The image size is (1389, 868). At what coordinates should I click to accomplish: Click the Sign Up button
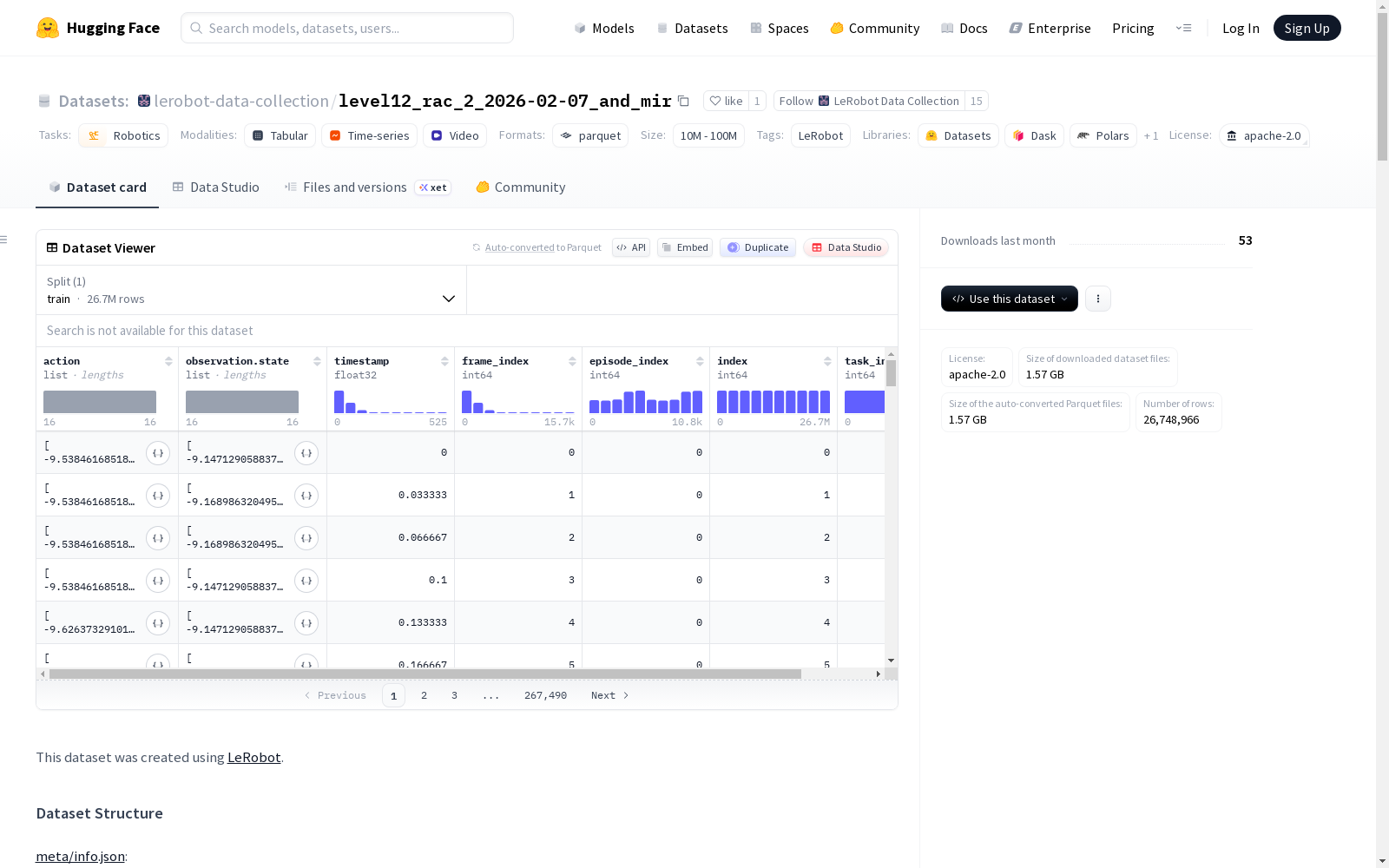pos(1307,28)
